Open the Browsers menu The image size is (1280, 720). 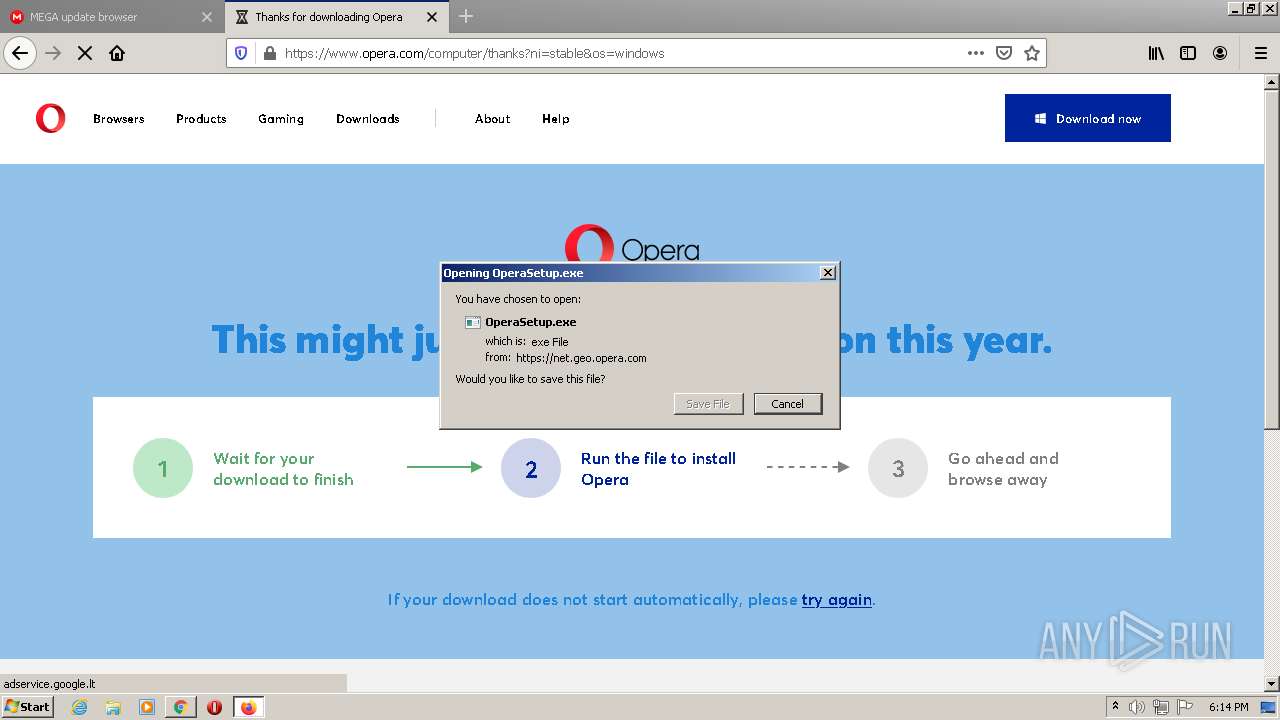tap(119, 119)
